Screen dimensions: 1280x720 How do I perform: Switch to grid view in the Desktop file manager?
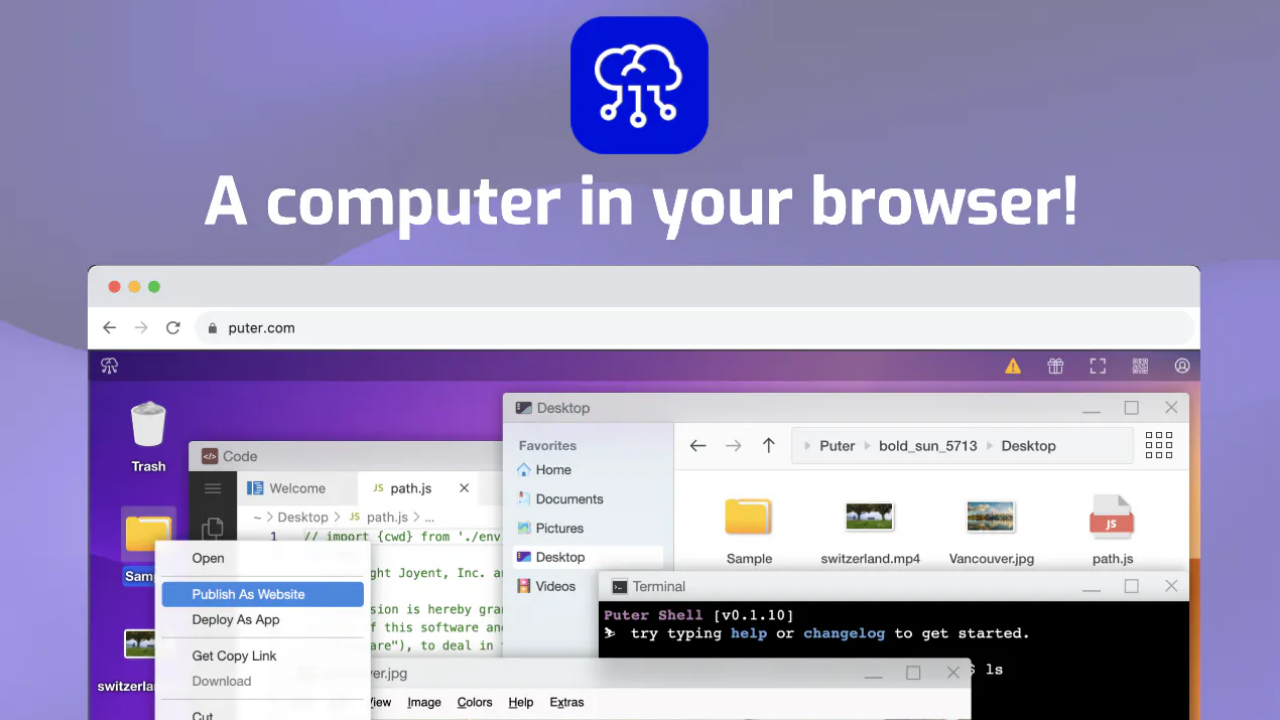tap(1158, 445)
